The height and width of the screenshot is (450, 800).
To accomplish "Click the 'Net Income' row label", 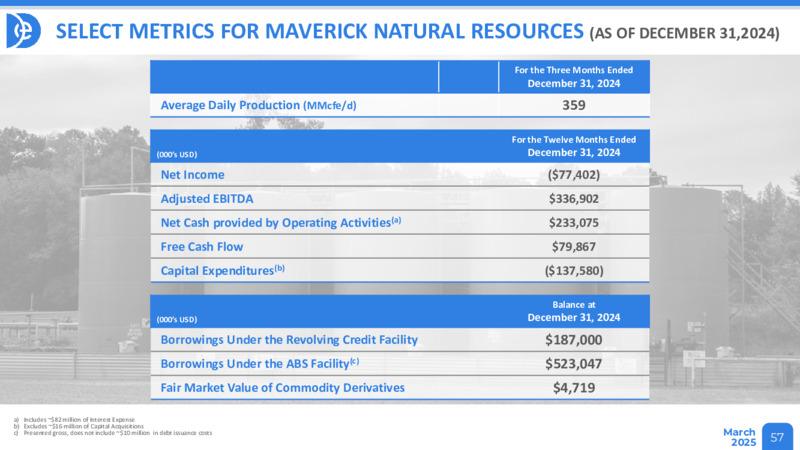I will [192, 174].
